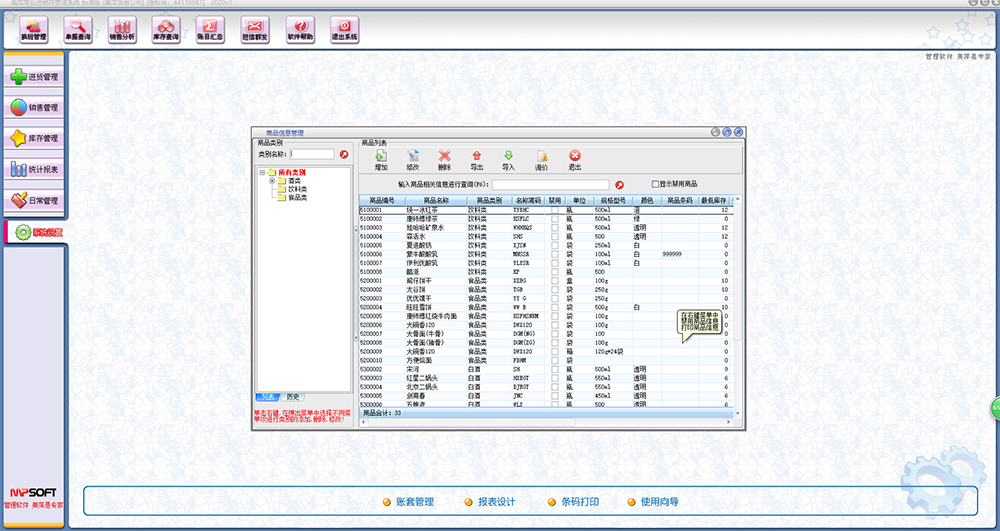This screenshot has height=531, width=1000.
Task: Tick the 禁用 checkbox for product 5100001
Action: (555, 211)
